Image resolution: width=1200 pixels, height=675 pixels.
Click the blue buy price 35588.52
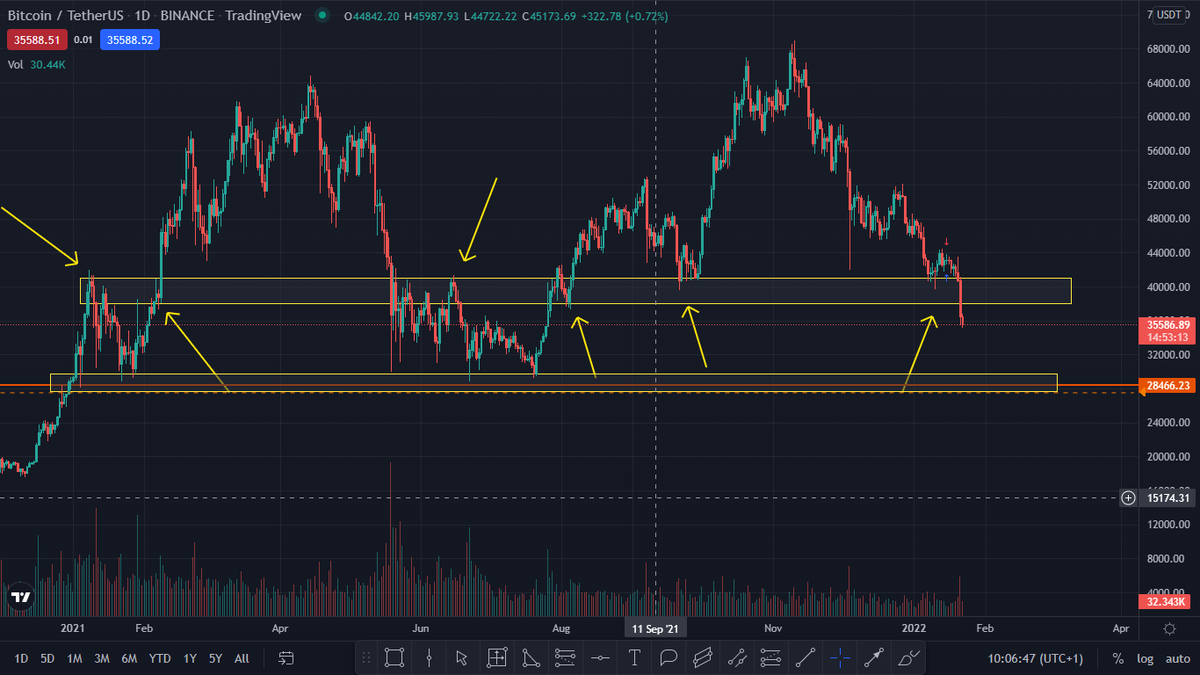129,40
